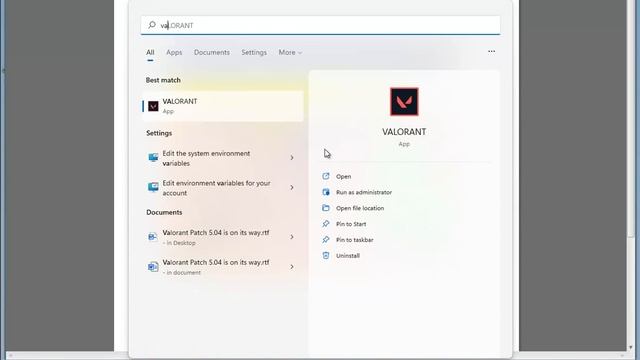Switch to the Settings tab
640x360 pixels.
point(254,52)
